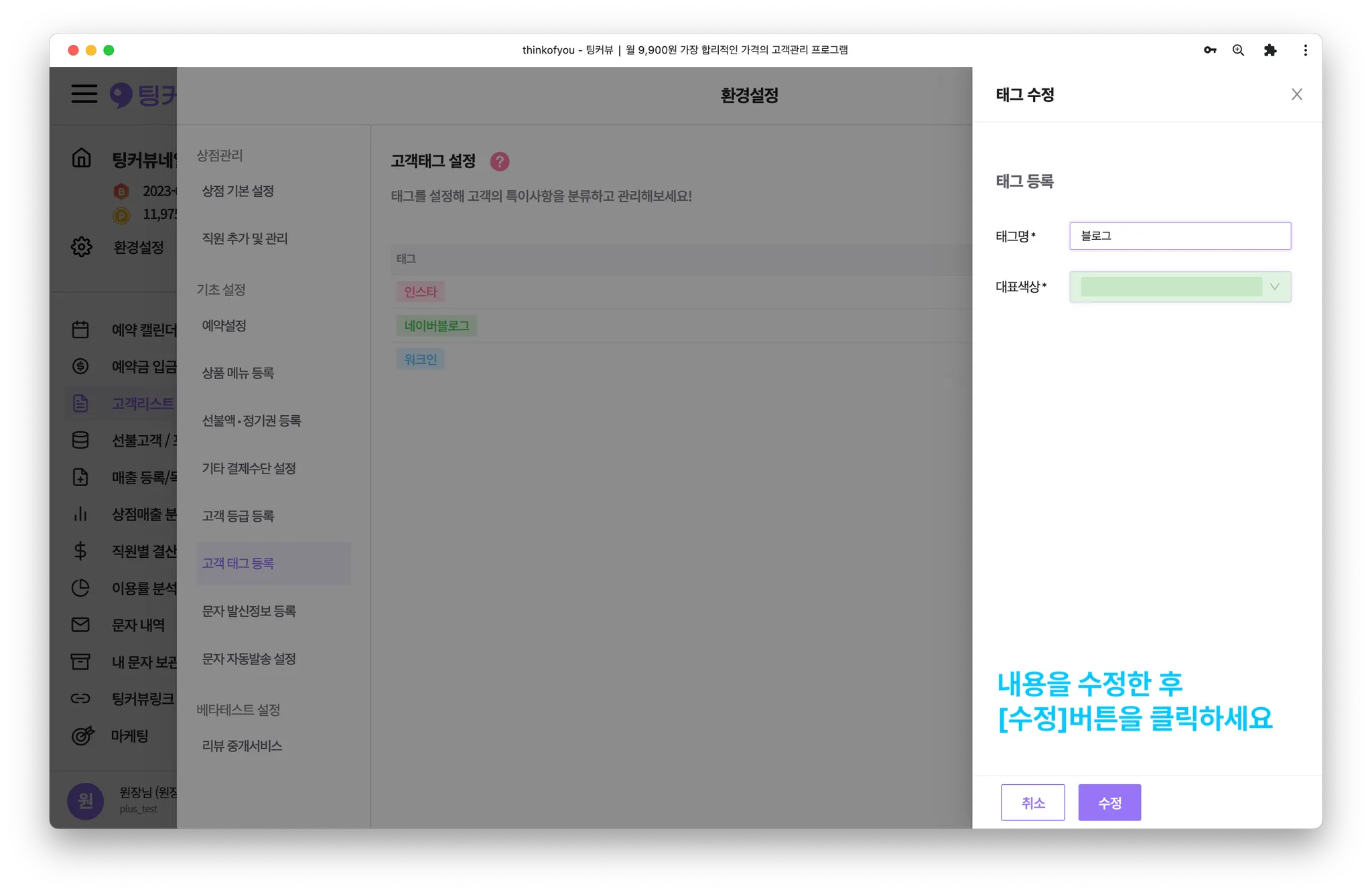Viewport: 1372px width, 894px height.
Task: Click the 수정 submit button
Action: [1109, 802]
